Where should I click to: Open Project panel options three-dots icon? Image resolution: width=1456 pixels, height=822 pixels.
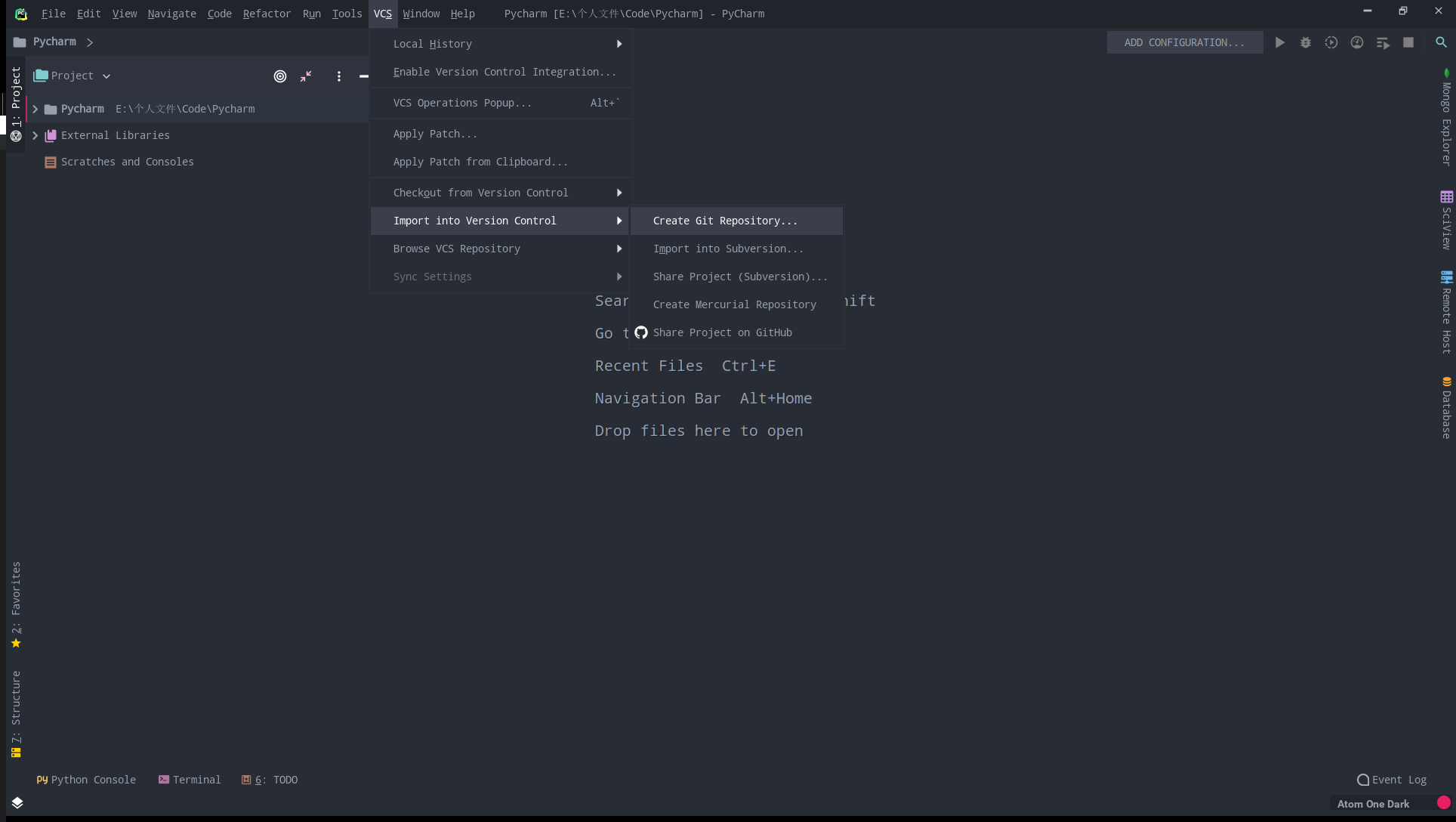click(x=338, y=76)
